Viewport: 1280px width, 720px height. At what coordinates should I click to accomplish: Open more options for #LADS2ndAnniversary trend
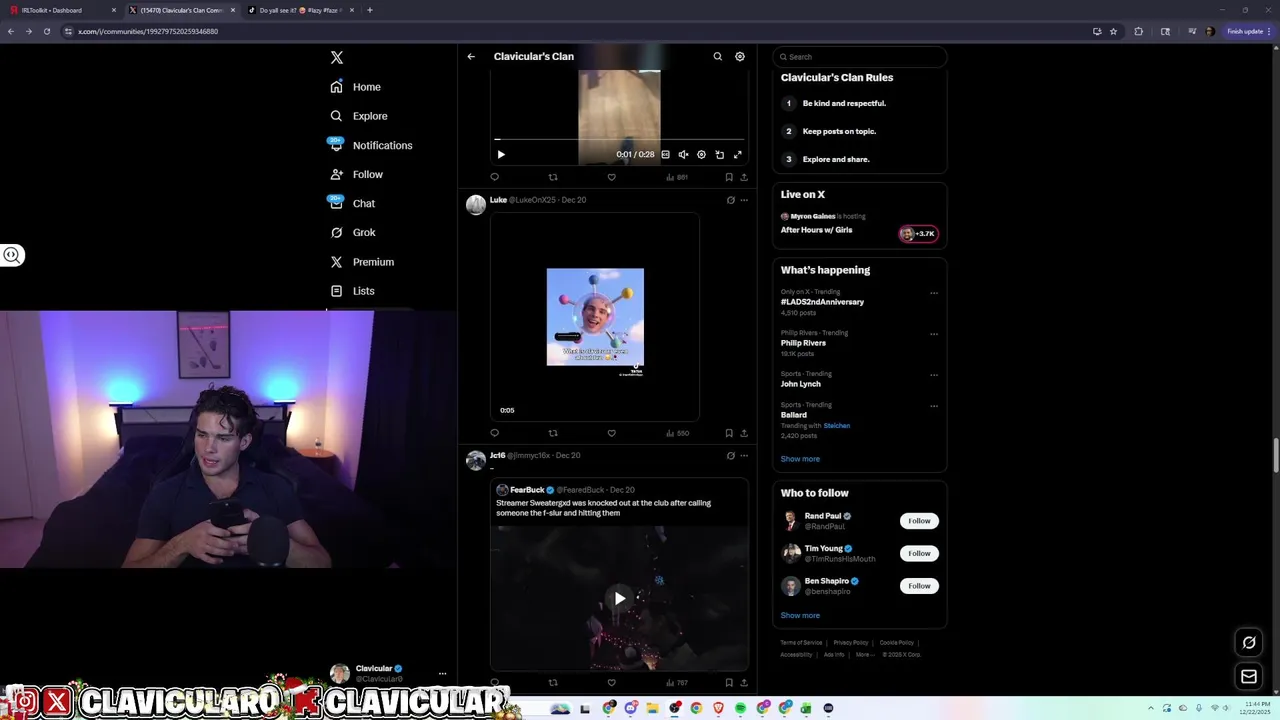[x=934, y=293]
